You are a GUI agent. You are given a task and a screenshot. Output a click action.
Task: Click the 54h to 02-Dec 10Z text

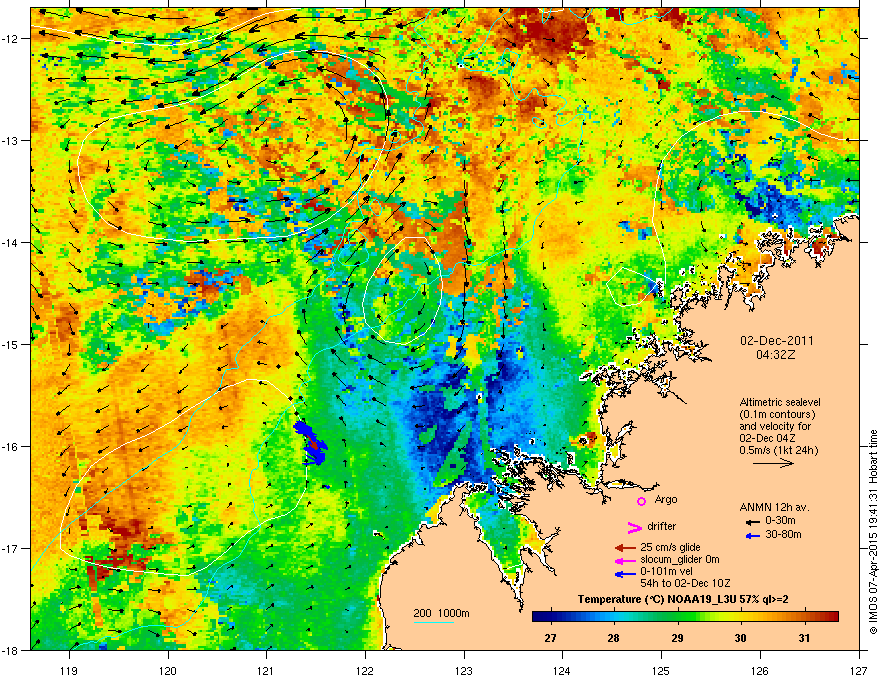point(685,583)
